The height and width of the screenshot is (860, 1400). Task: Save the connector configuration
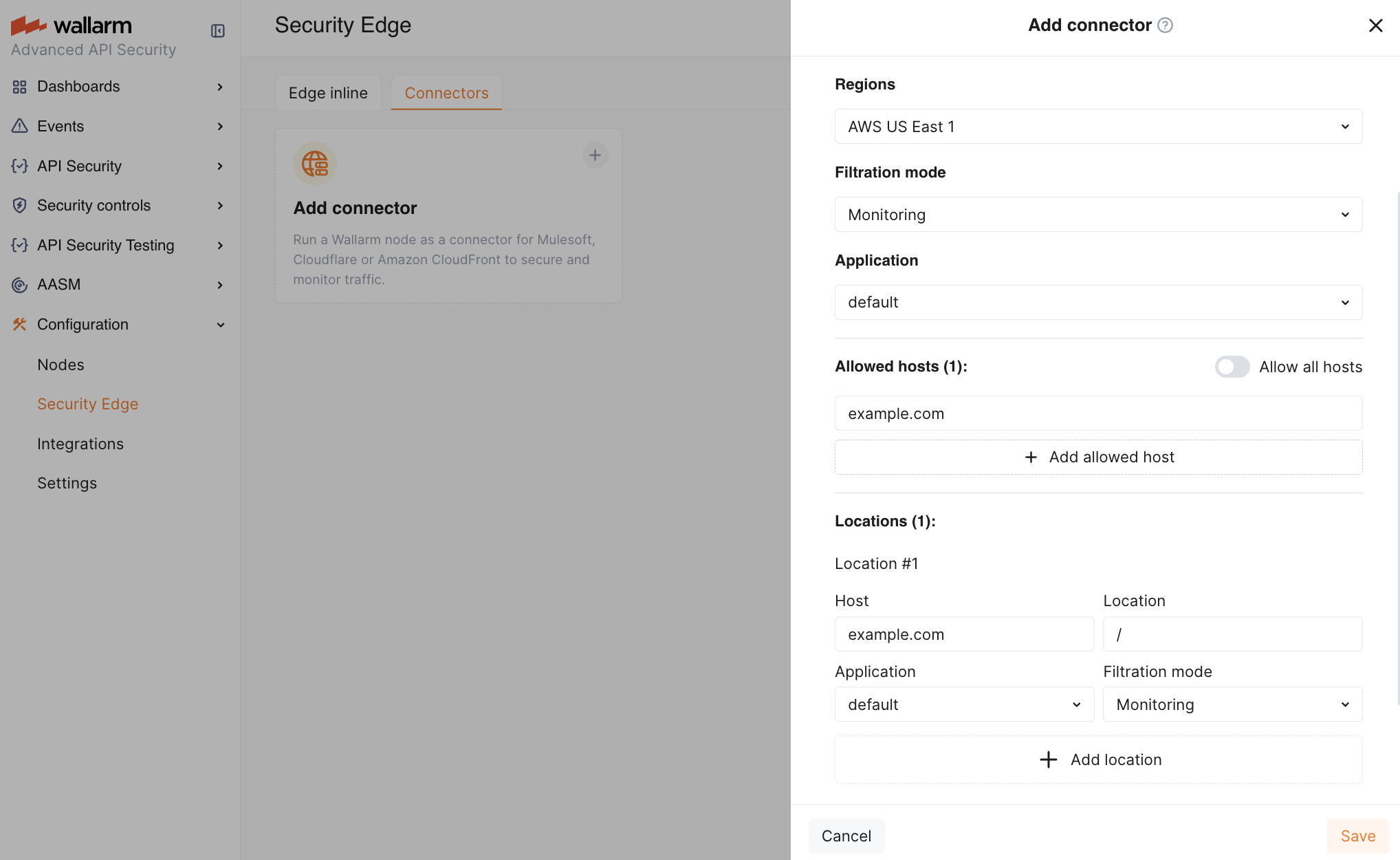[1357, 836]
